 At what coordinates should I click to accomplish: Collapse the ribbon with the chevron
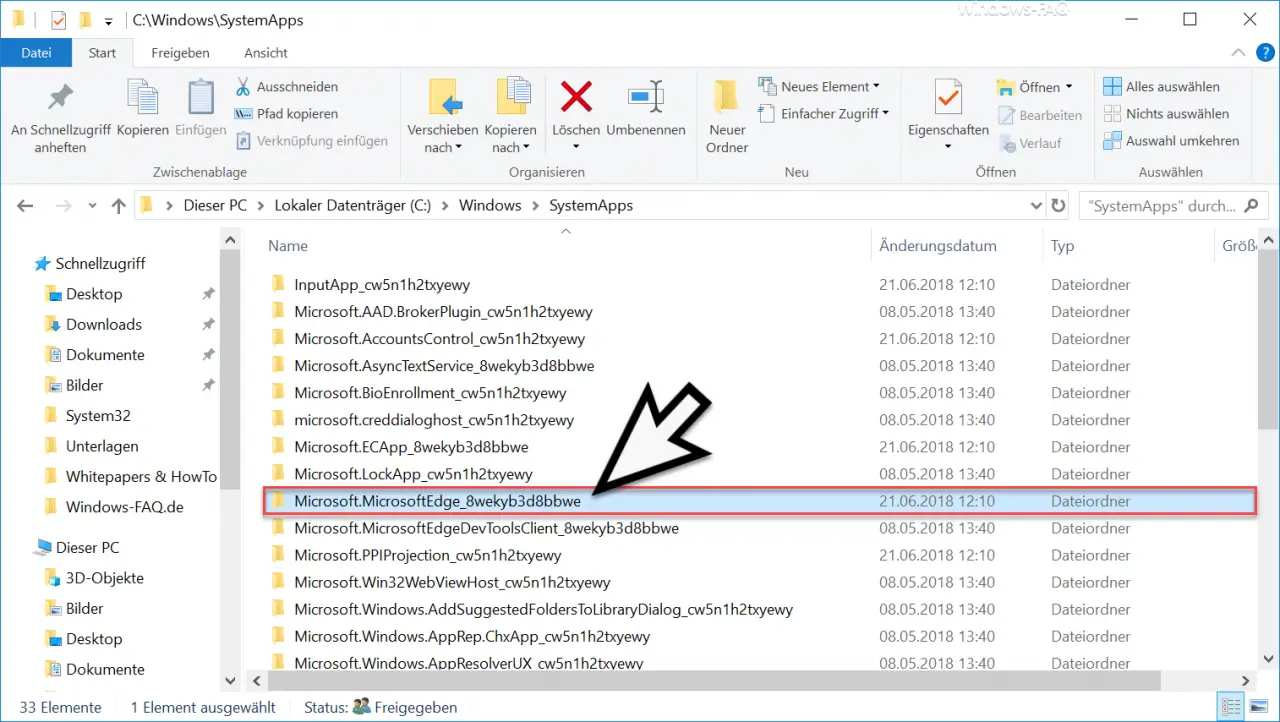tap(1240, 53)
